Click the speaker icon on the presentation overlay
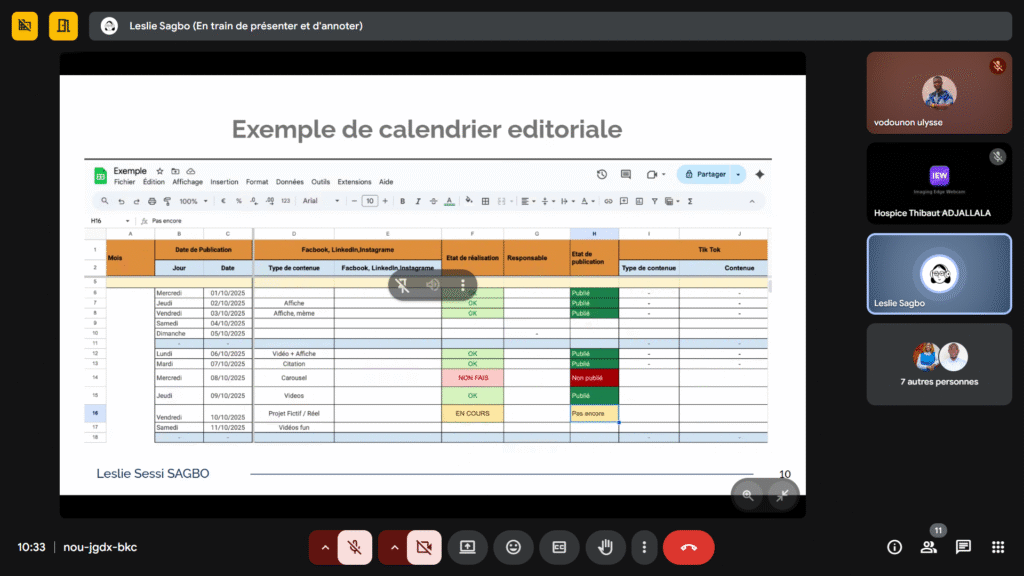Viewport: 1024px width, 576px height. pos(433,285)
